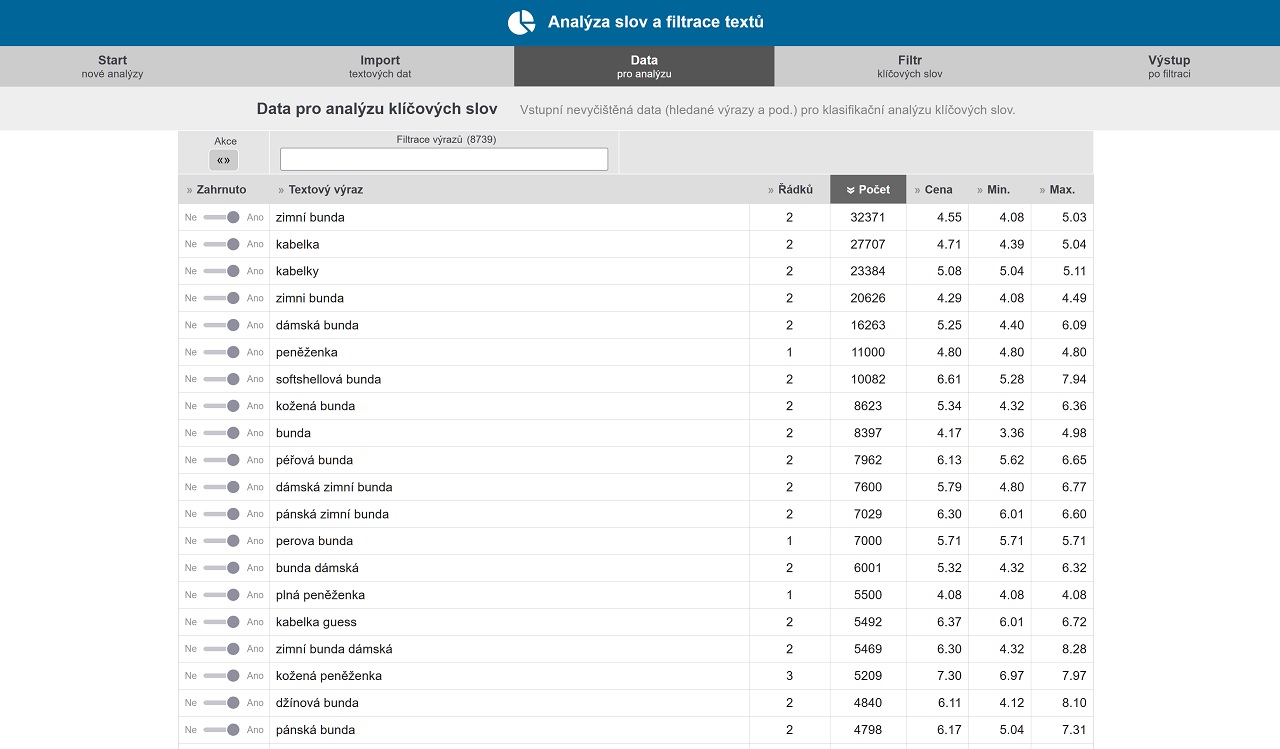Open the Start nové analýzy tab
The image size is (1280, 749).
112,66
